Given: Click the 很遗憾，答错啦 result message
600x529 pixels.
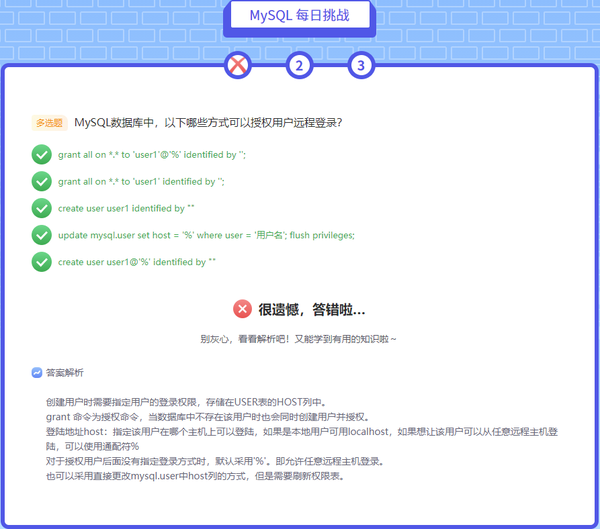Looking at the screenshot, I should pyautogui.click(x=311, y=309).
